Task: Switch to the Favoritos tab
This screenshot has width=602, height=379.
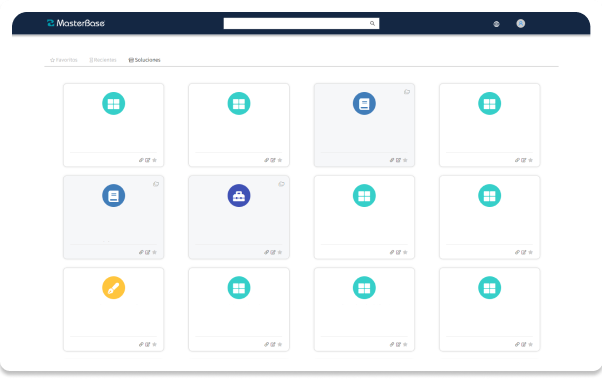Action: 64,60
